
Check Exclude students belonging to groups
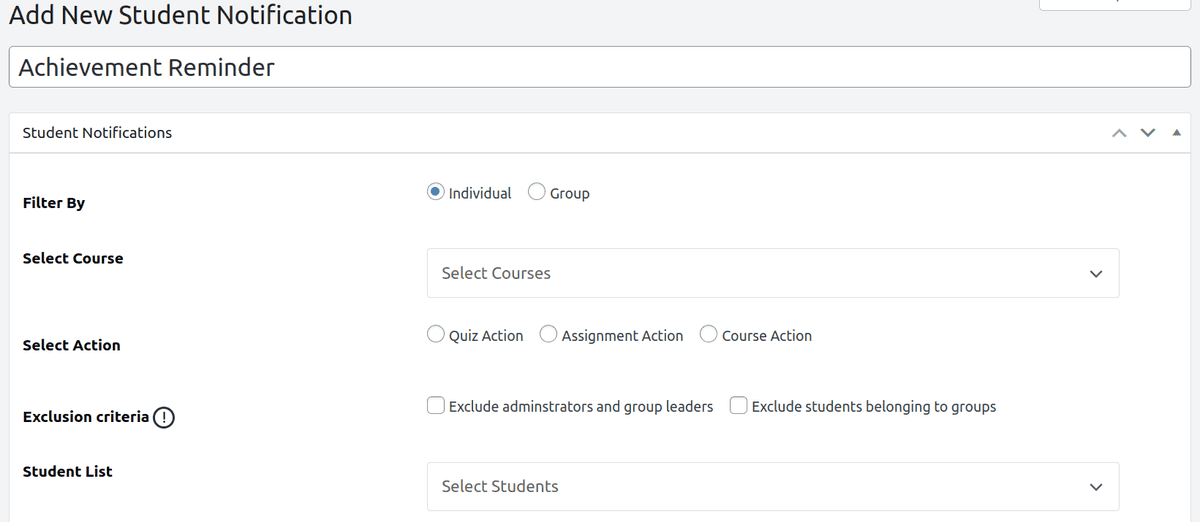point(739,406)
